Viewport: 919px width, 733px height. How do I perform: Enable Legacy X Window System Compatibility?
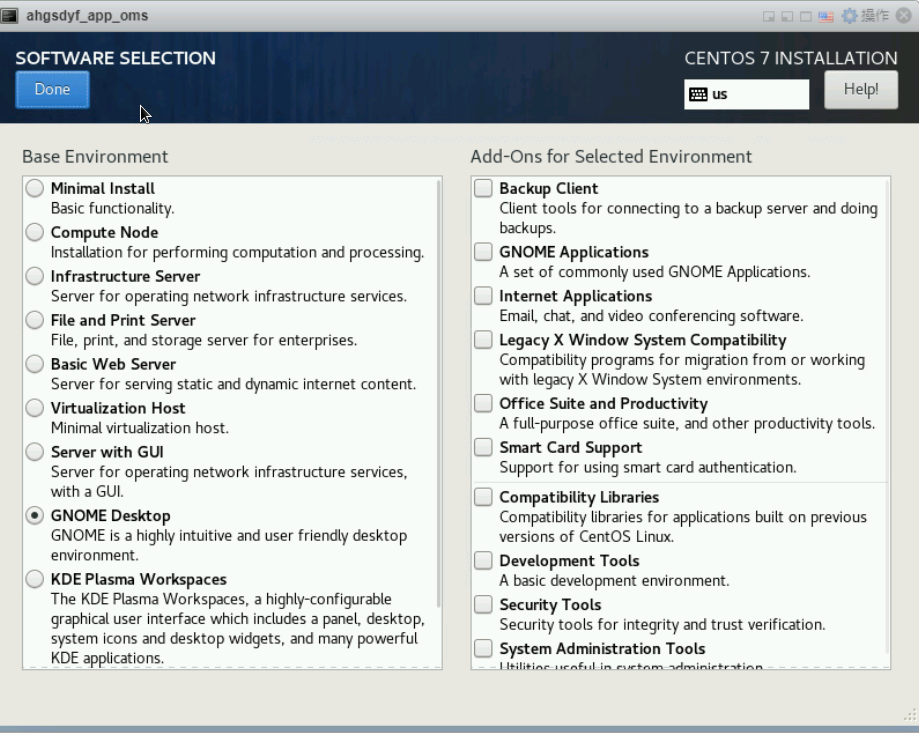pos(483,340)
